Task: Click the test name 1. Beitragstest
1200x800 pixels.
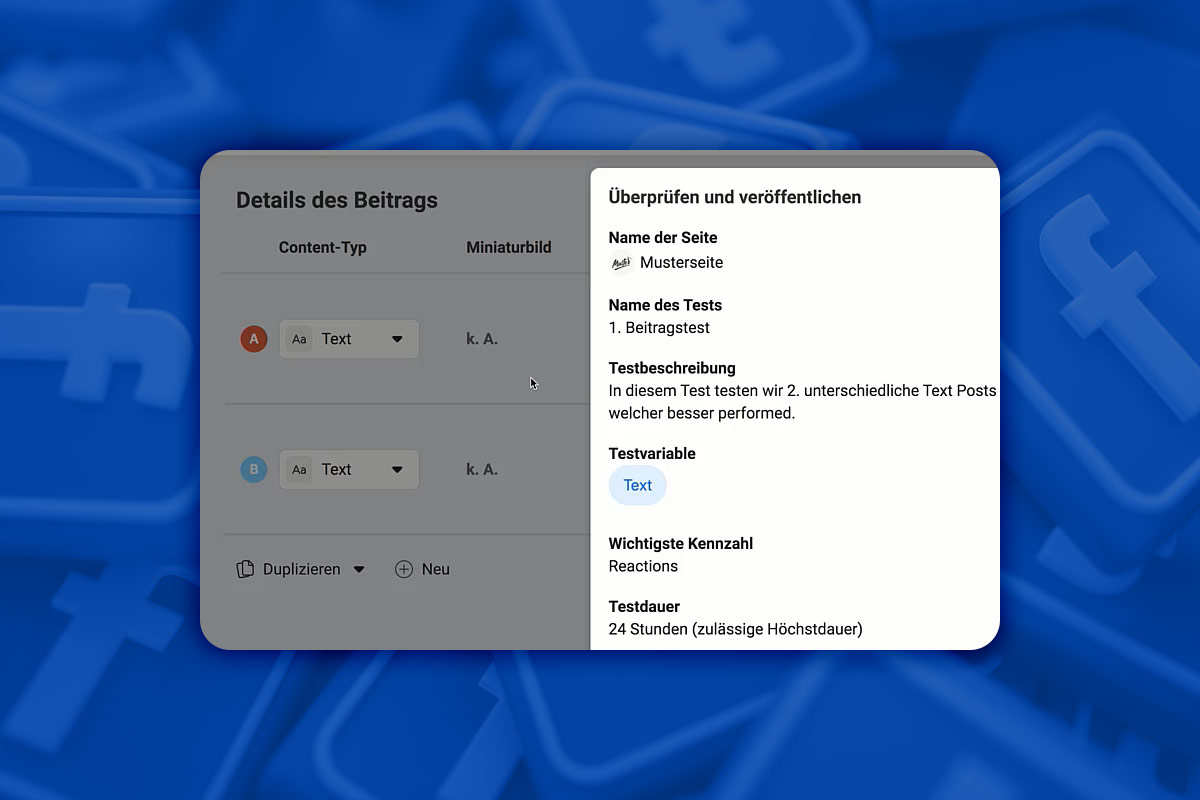Action: (660, 327)
